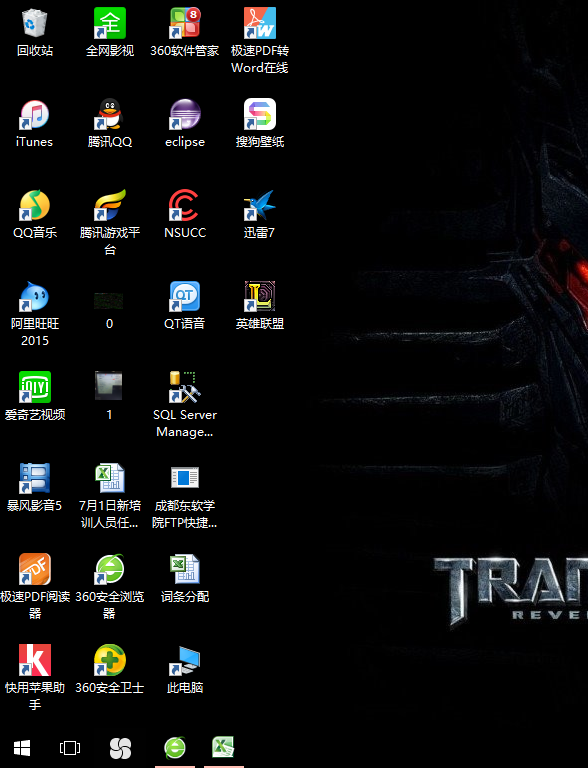
Task: Open the 腾讯QQ penguin icon
Action: [x=110, y=114]
